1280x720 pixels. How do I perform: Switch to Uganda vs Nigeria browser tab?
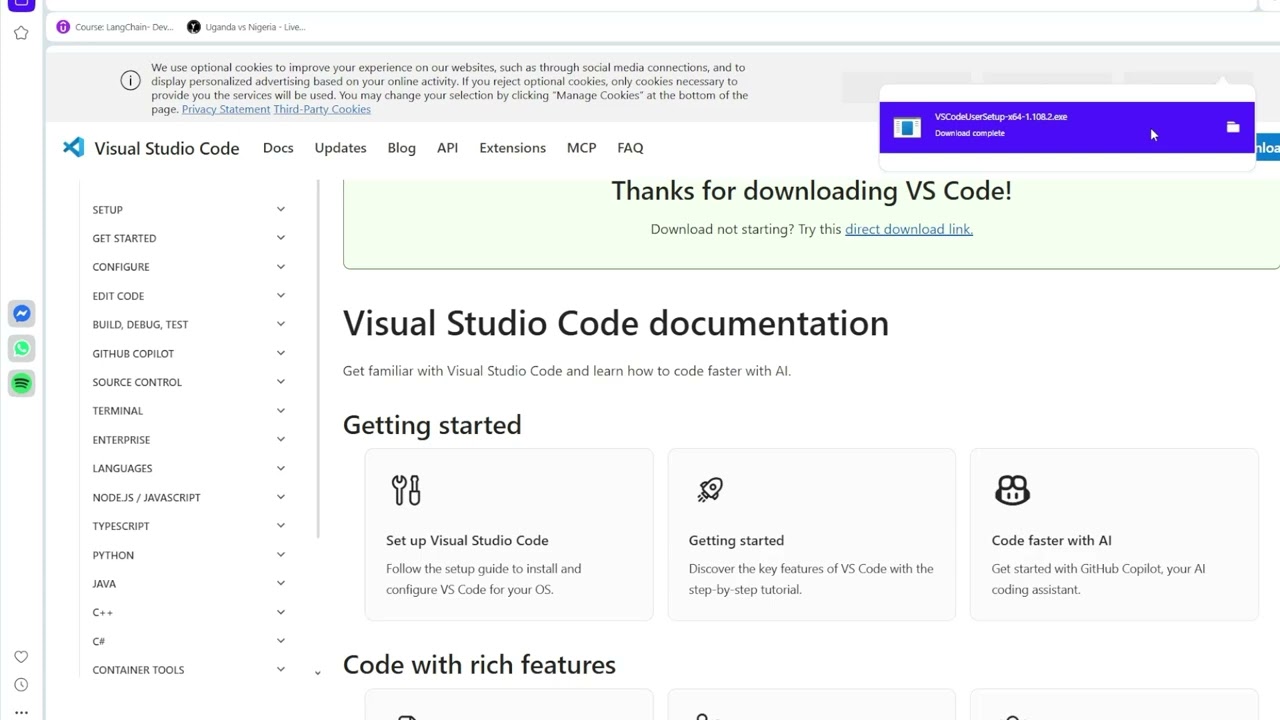click(246, 27)
